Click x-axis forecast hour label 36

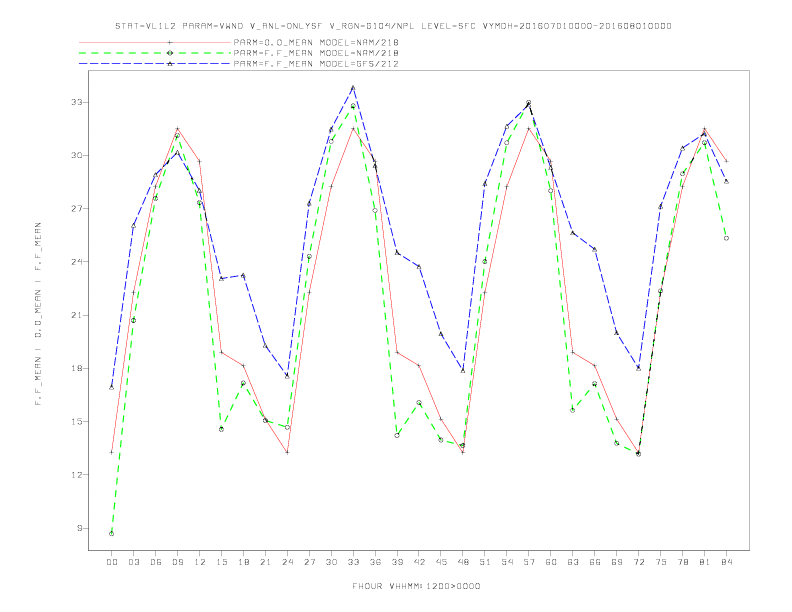[375, 562]
